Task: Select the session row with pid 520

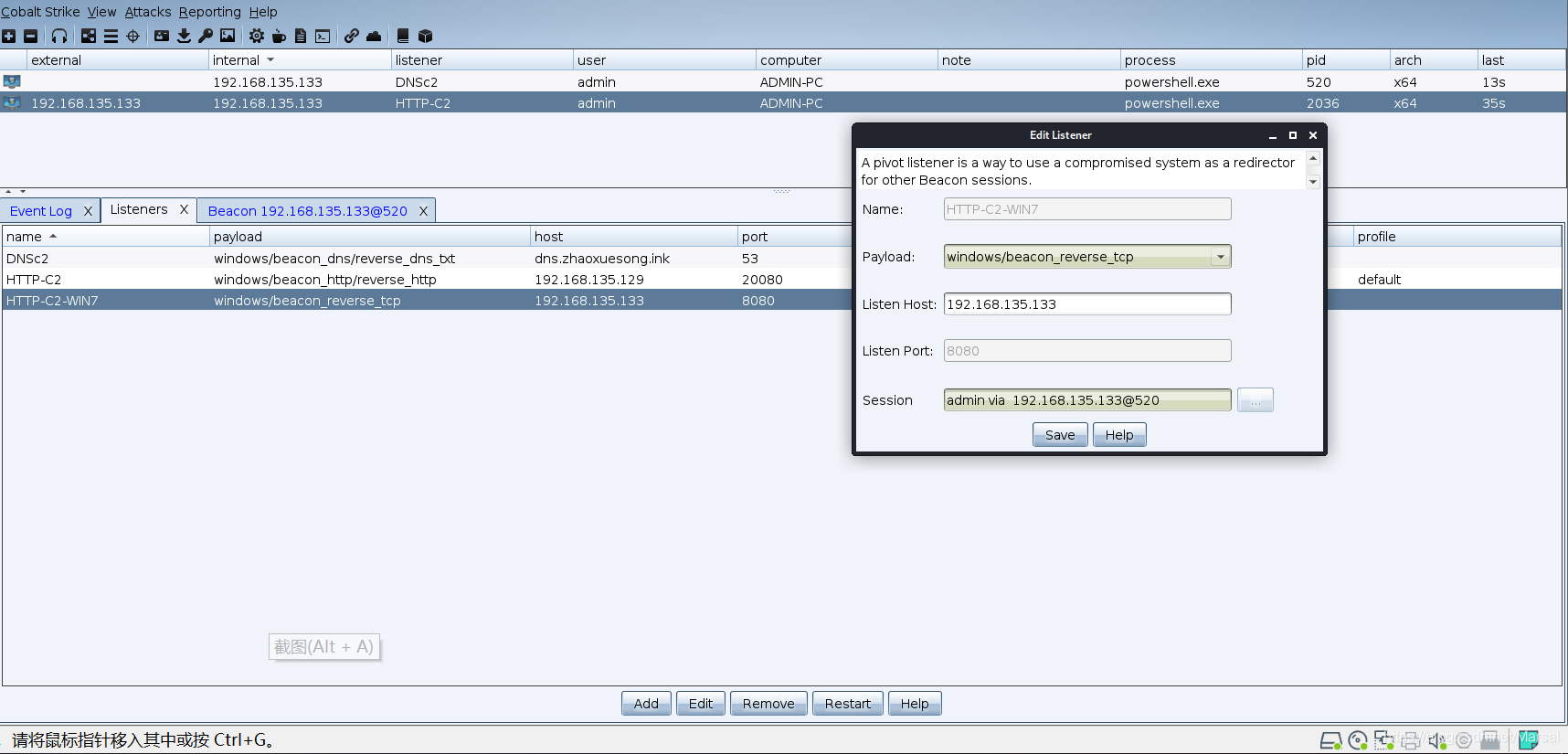Action: (x=783, y=81)
